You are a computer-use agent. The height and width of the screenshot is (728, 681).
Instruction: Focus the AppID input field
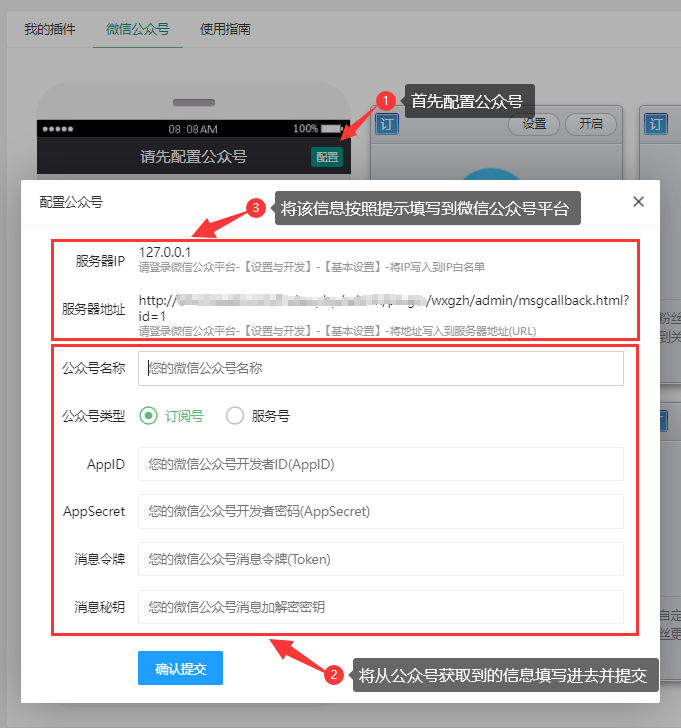381,464
